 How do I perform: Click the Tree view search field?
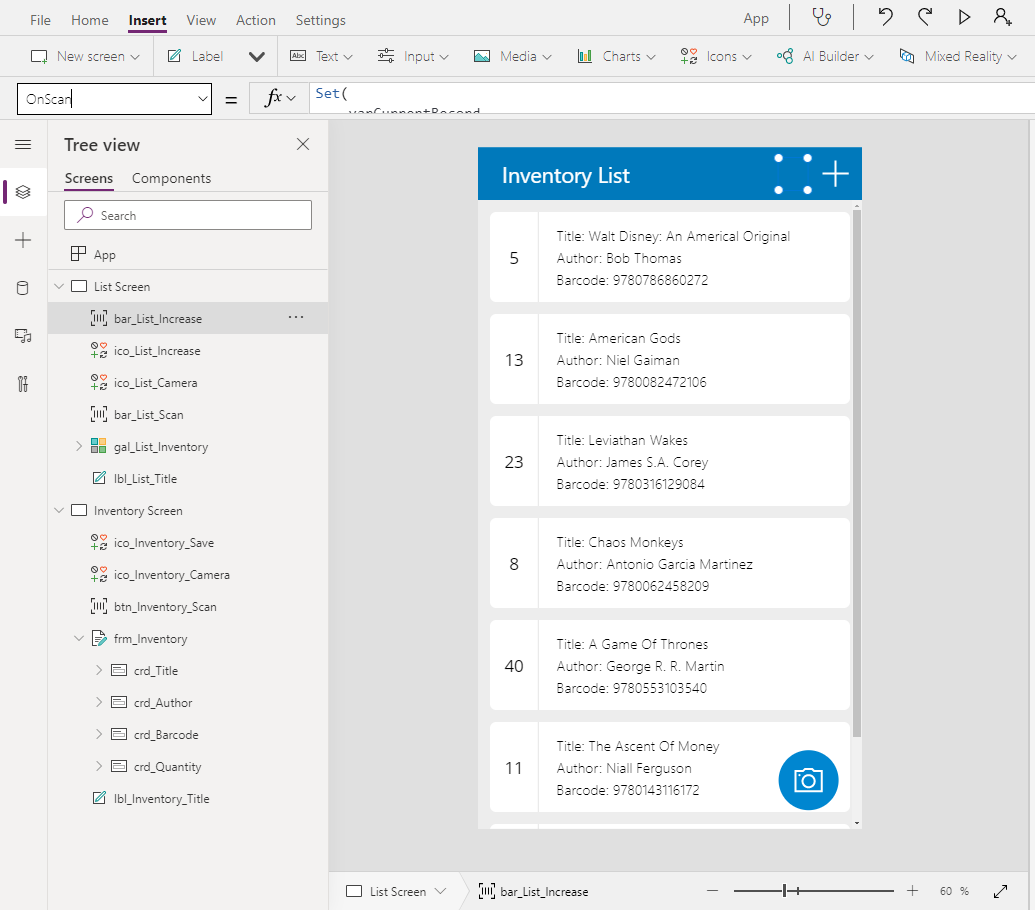point(188,215)
